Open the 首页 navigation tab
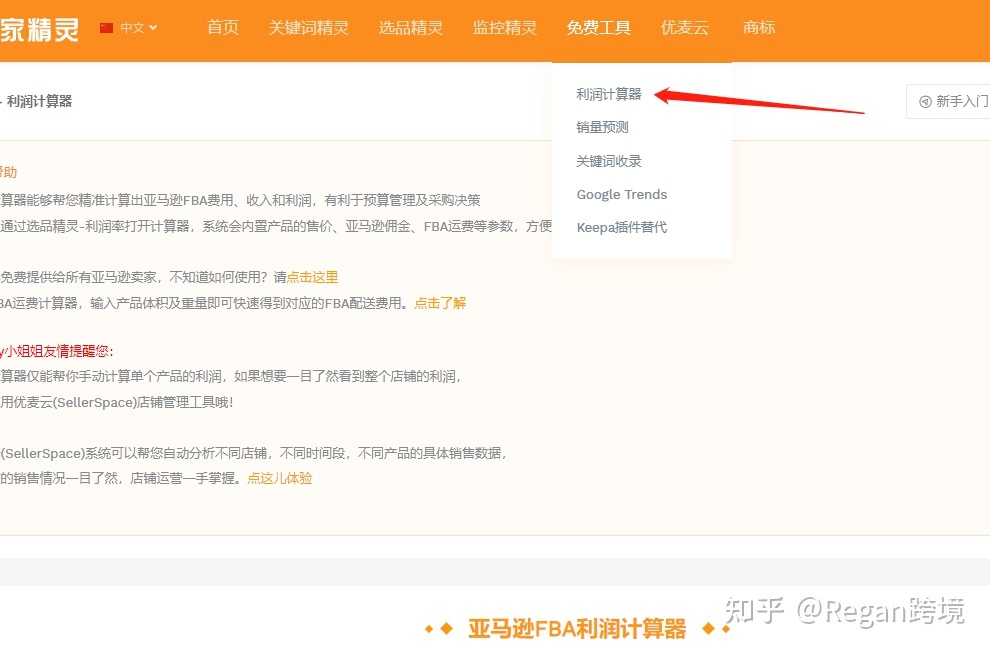 coord(223,28)
